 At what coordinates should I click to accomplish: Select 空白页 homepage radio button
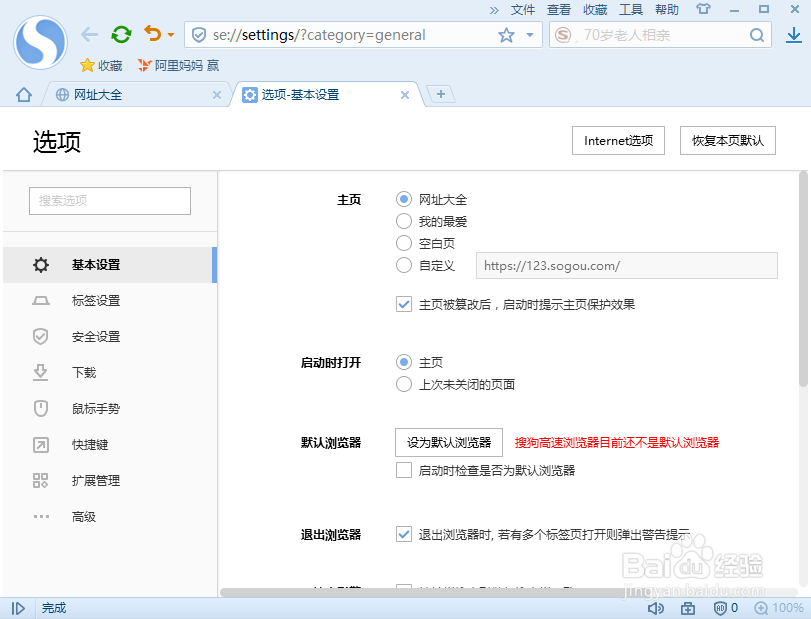pyautogui.click(x=404, y=243)
